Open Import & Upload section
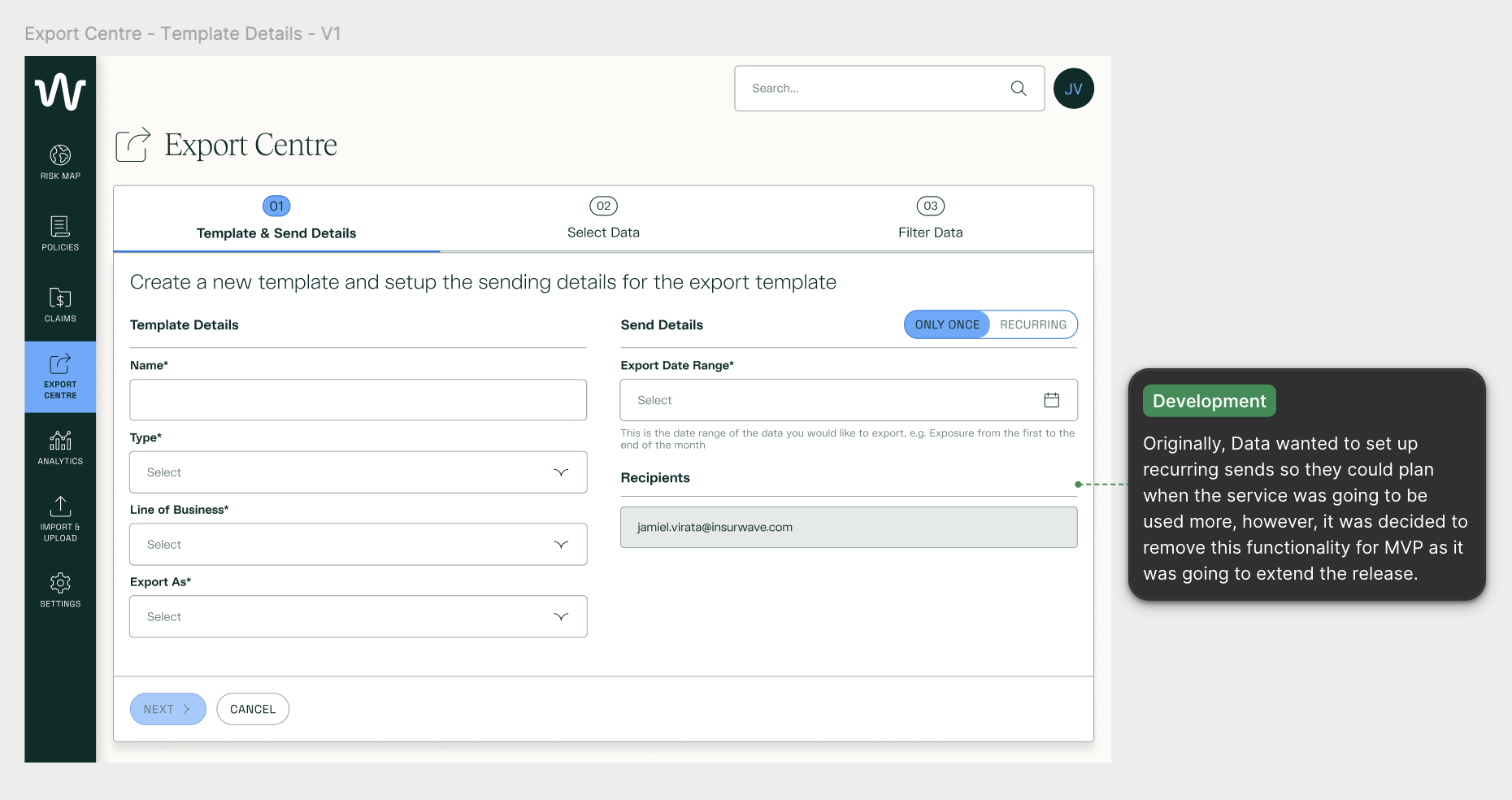Screen dimensions: 1512x800 coord(60,519)
